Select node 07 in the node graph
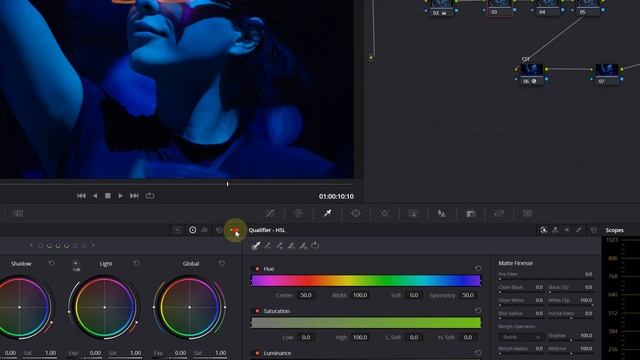Viewport: 640px width, 360px height. (x=607, y=73)
